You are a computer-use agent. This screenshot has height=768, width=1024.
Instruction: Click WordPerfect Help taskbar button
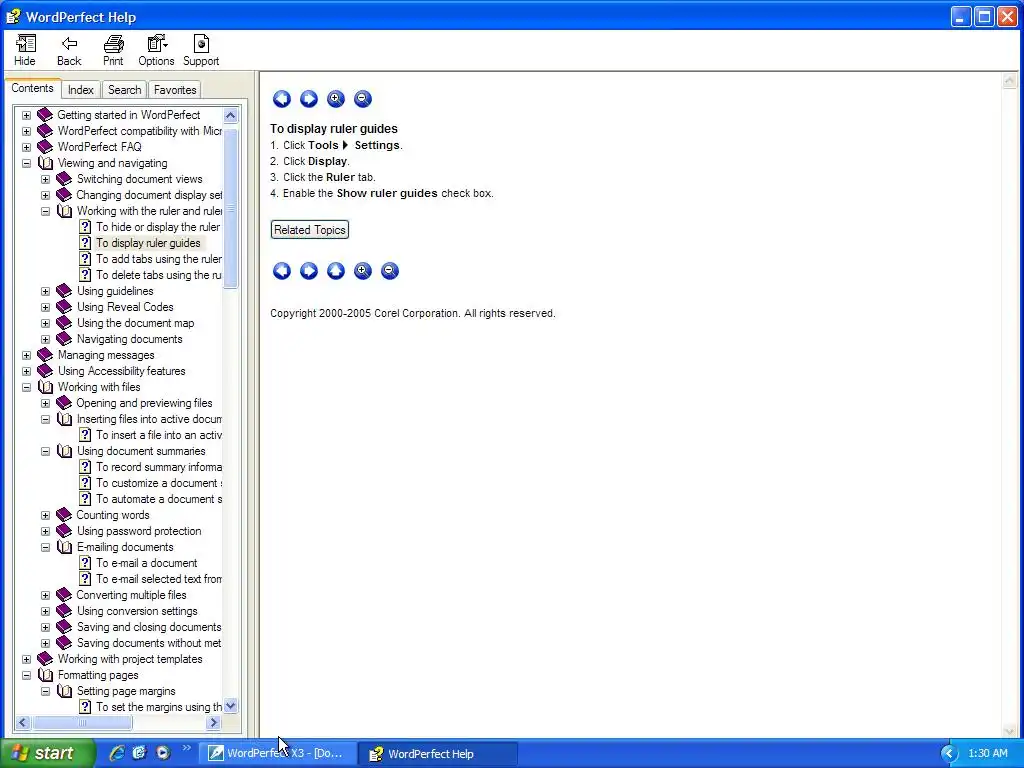click(439, 754)
